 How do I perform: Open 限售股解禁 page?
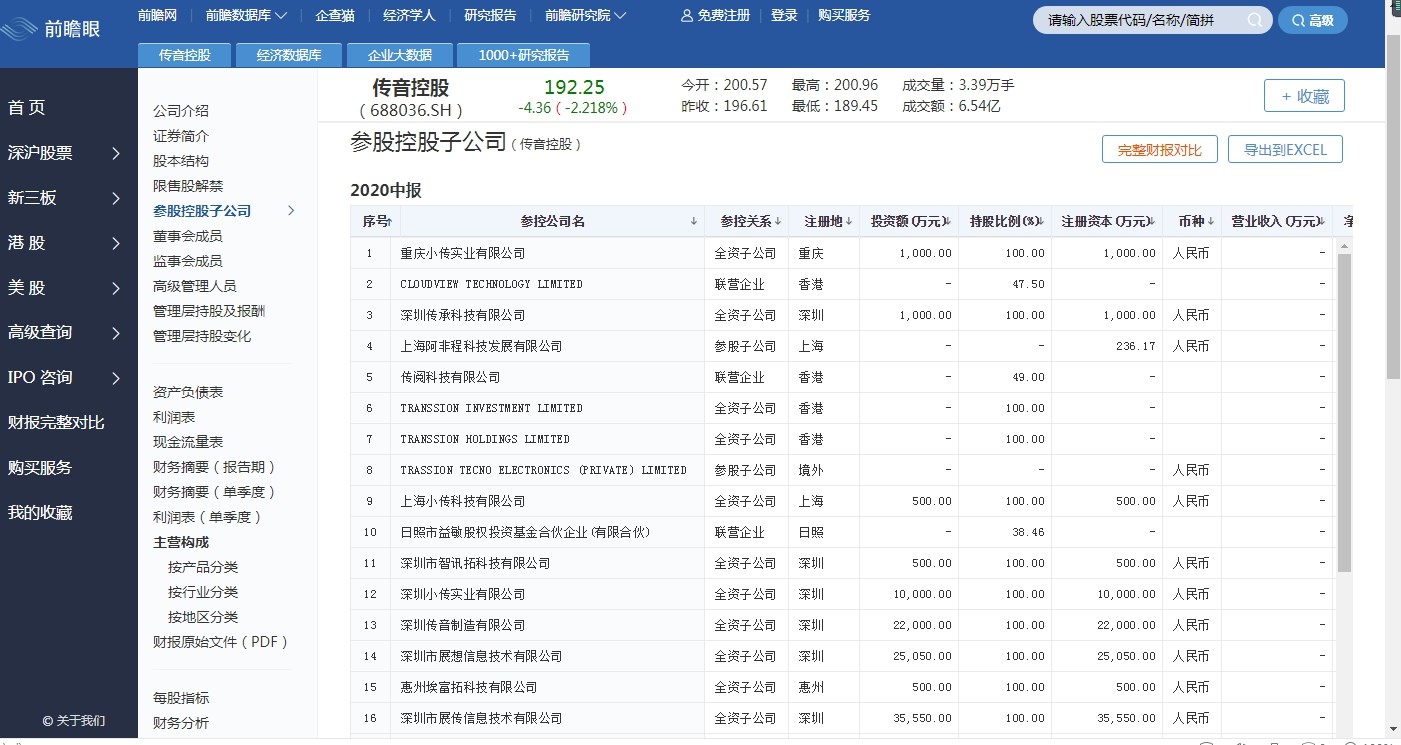(x=188, y=186)
